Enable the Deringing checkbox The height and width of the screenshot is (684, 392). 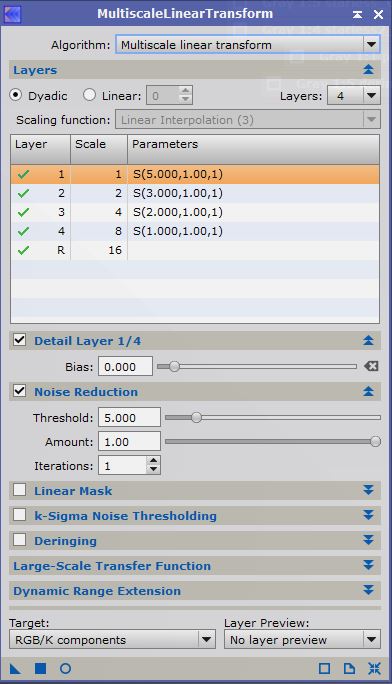point(19,540)
